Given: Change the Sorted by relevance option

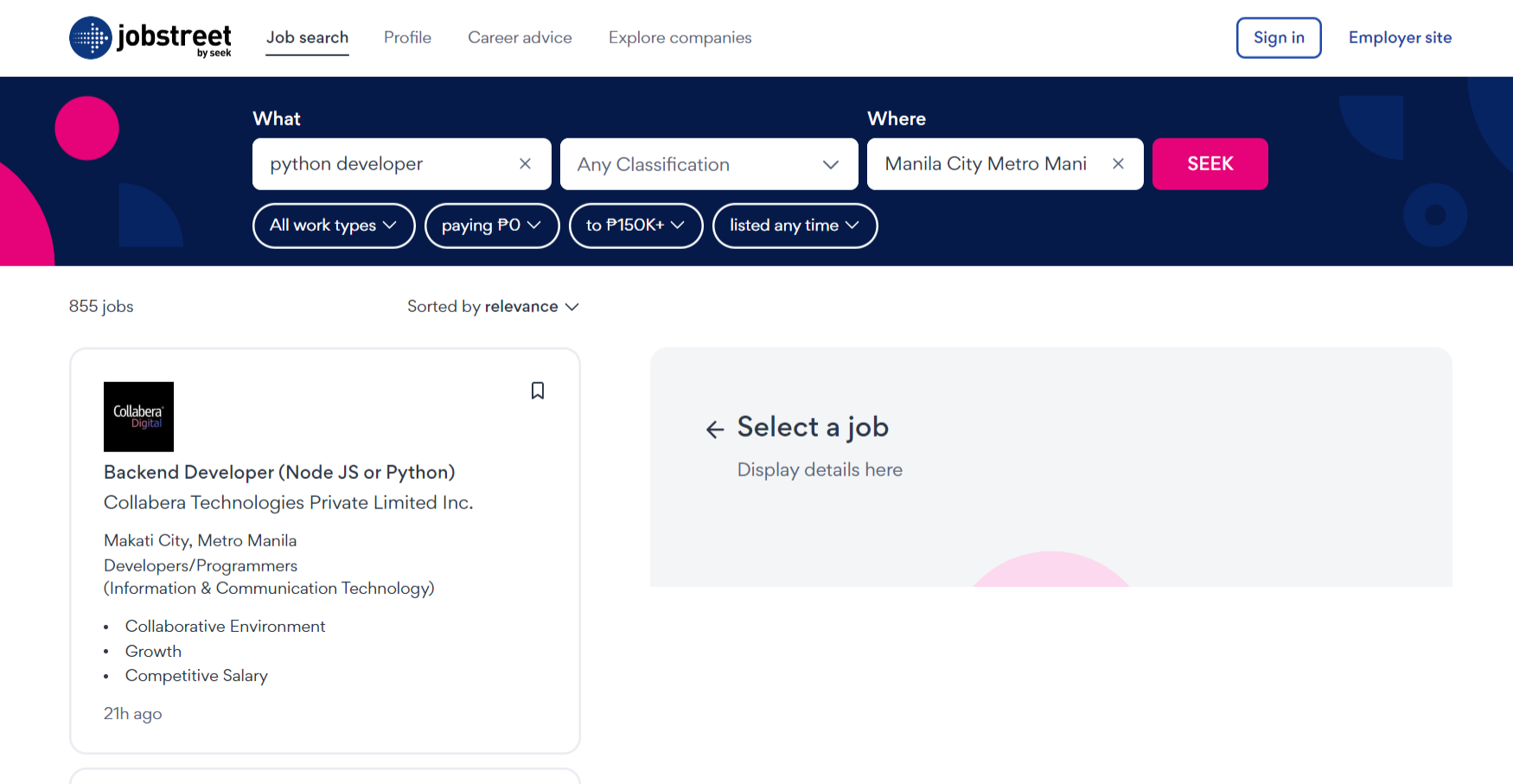Looking at the screenshot, I should coord(493,307).
